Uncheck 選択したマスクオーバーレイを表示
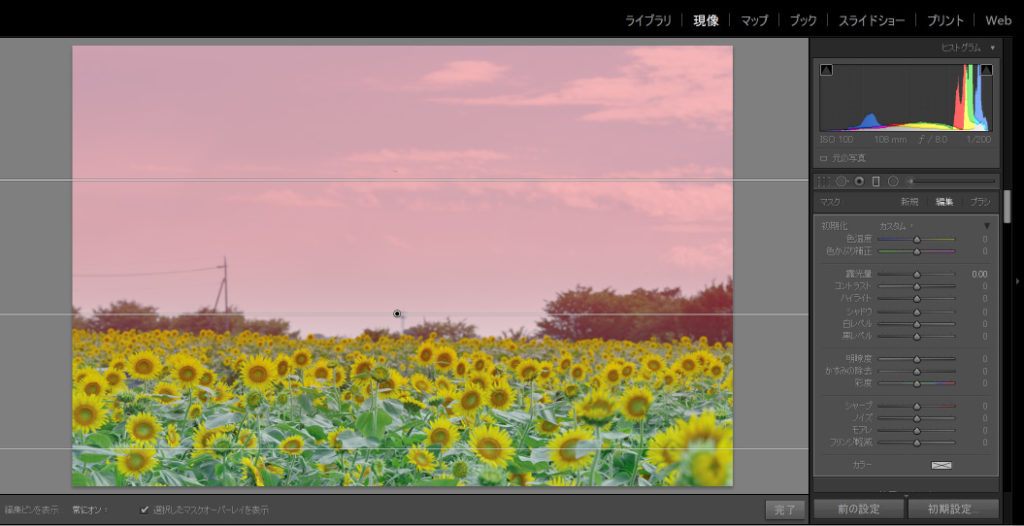1024x526 pixels. tap(144, 510)
